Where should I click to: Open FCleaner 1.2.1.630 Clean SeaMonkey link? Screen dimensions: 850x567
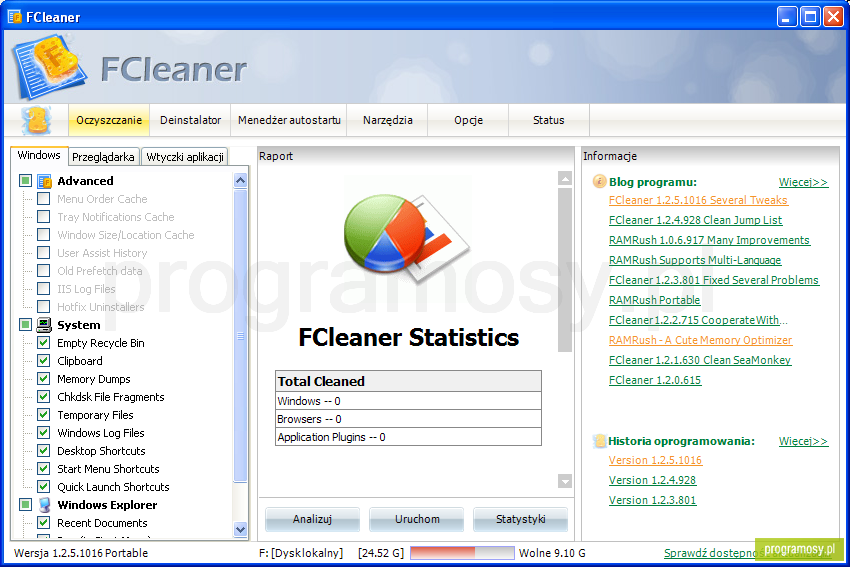(700, 360)
